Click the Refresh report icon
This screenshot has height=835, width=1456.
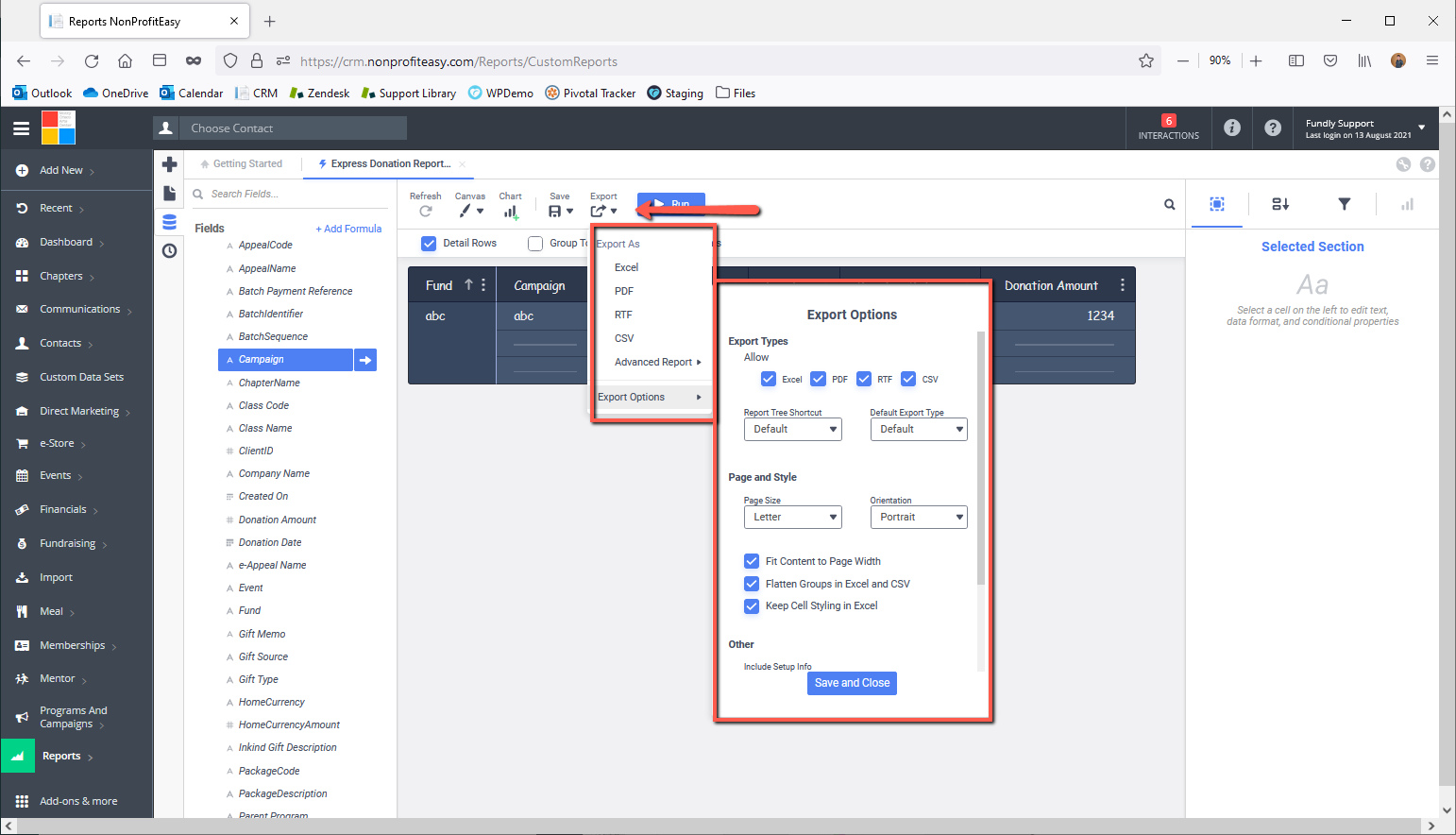(x=426, y=211)
